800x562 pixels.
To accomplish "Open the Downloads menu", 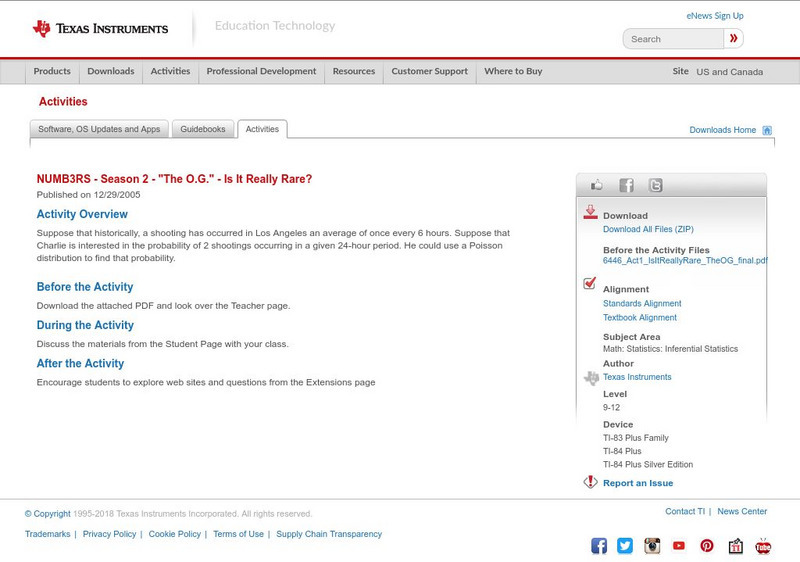I will 111,71.
